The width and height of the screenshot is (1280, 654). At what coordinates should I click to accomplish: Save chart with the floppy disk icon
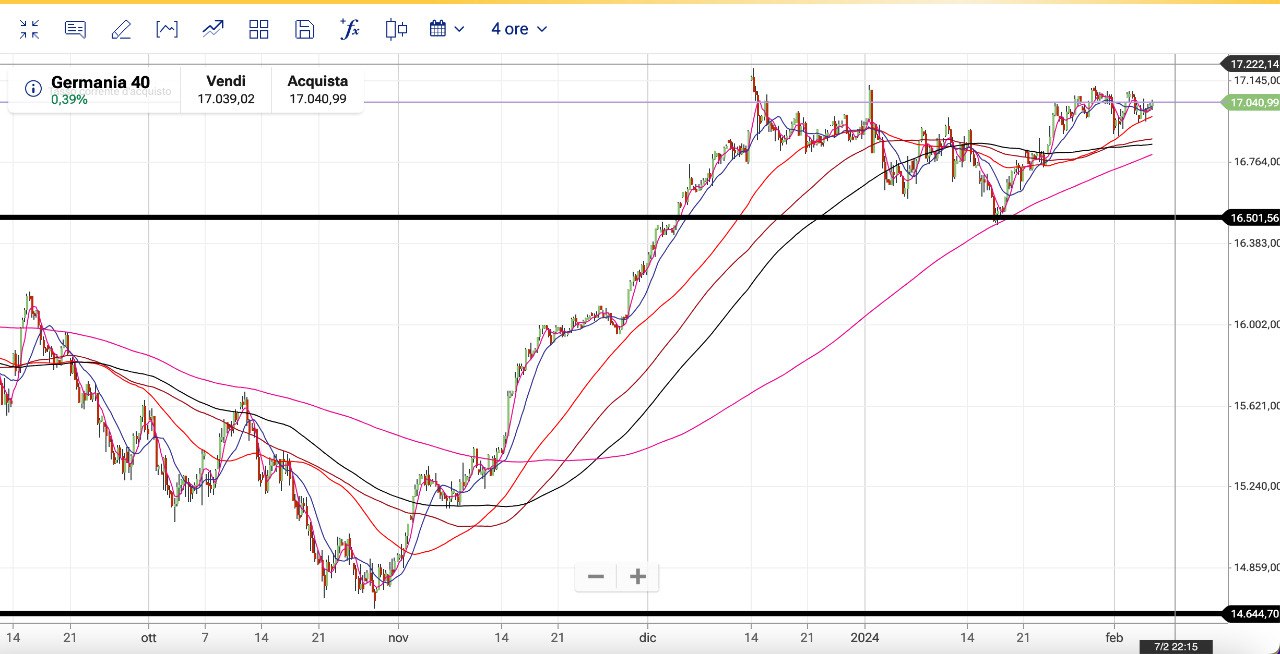[305, 29]
